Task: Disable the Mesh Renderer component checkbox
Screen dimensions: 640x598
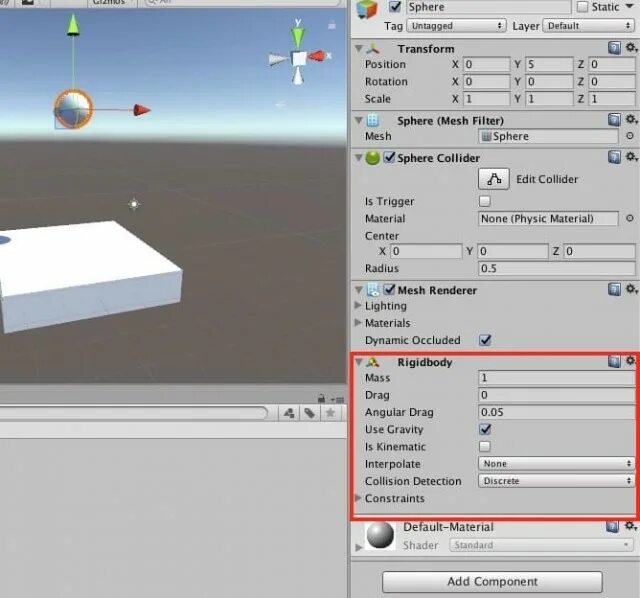Action: point(389,290)
